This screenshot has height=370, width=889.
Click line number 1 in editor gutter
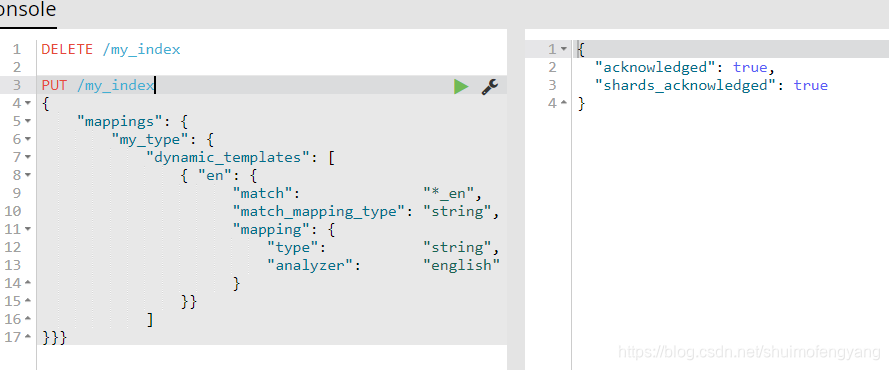[16, 49]
